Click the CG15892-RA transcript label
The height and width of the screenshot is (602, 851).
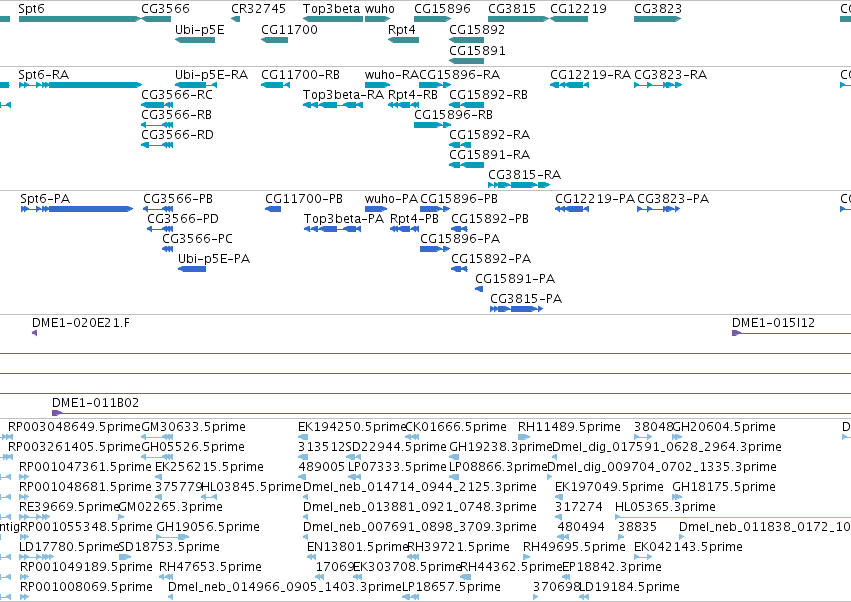point(490,135)
